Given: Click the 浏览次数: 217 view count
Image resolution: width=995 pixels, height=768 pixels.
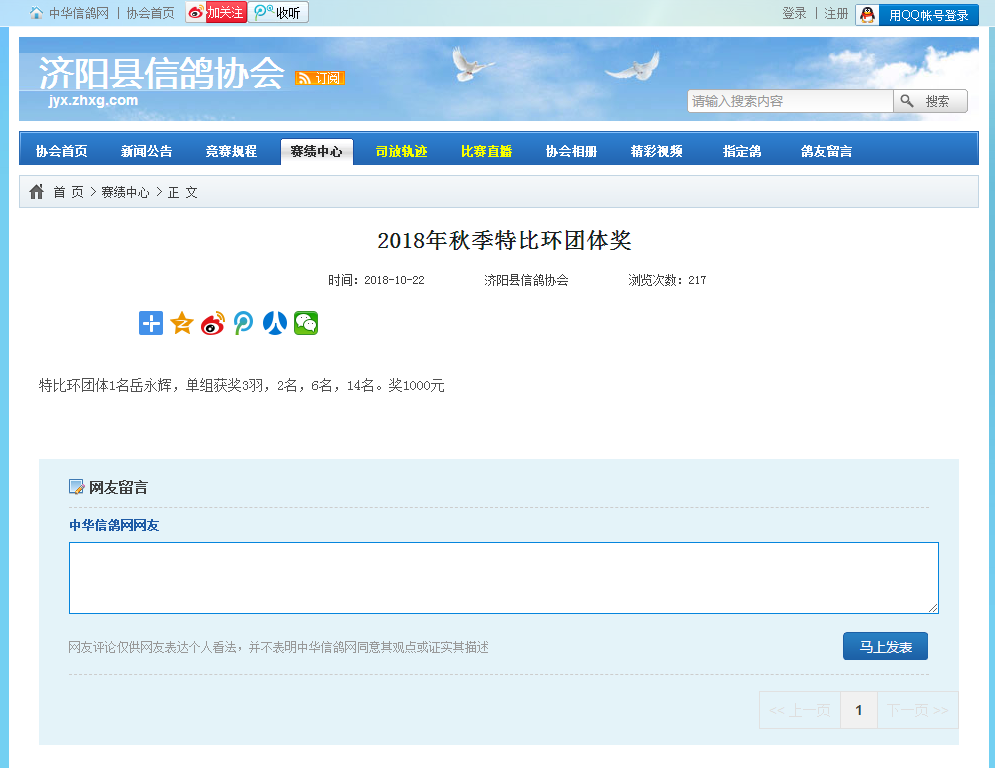Looking at the screenshot, I should coord(667,280).
